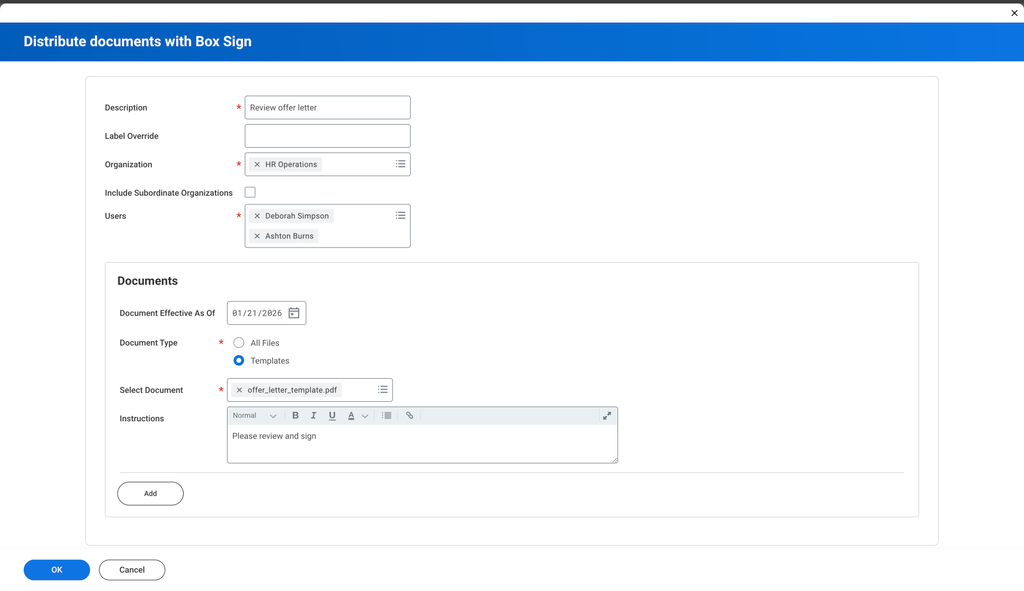Toggle italic formatting in Instructions editor
The height and width of the screenshot is (591, 1024).
click(x=313, y=416)
